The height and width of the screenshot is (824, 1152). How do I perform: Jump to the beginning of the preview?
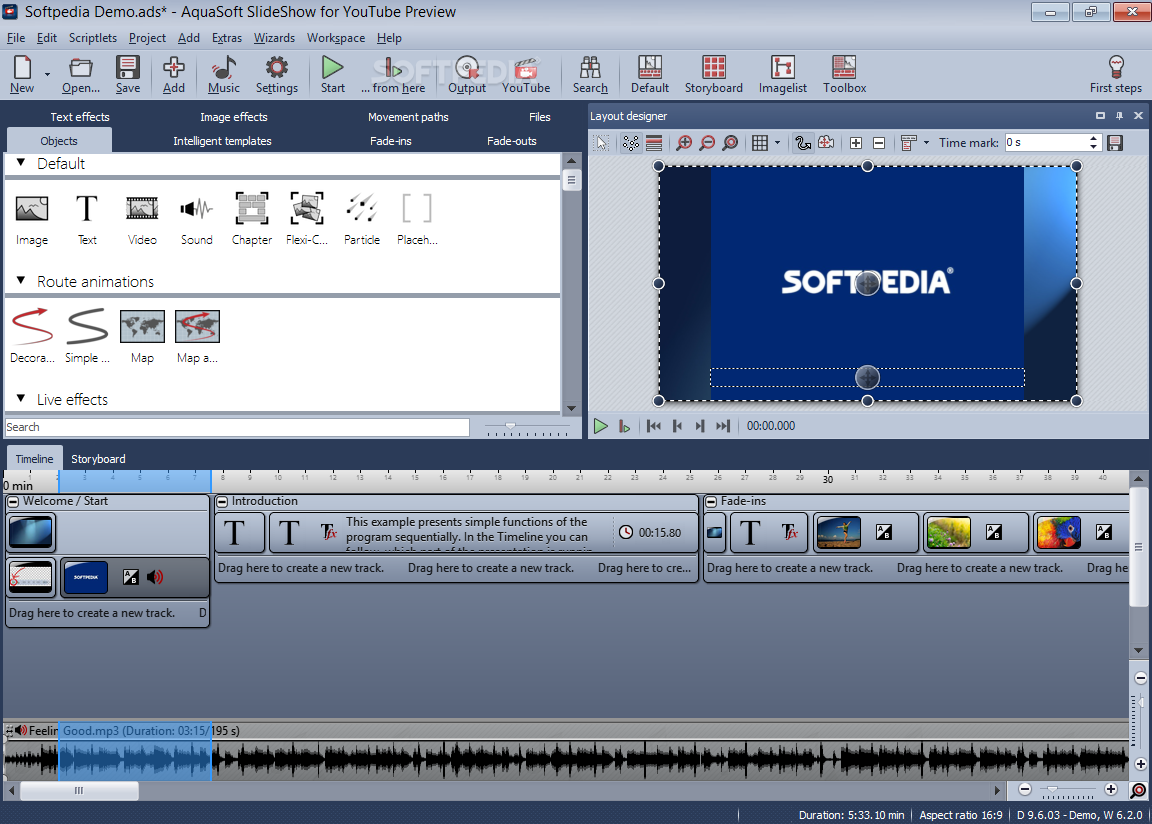(653, 426)
